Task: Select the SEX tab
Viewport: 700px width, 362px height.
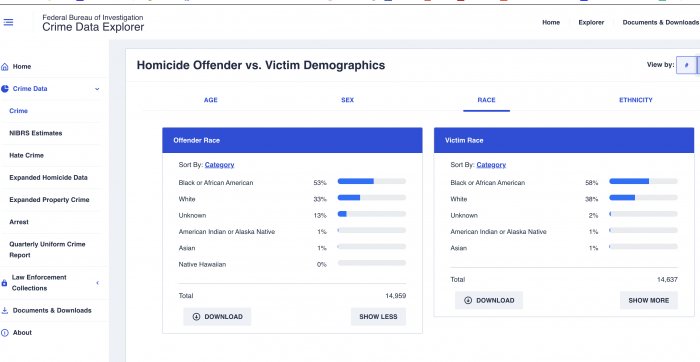Action: tap(347, 100)
